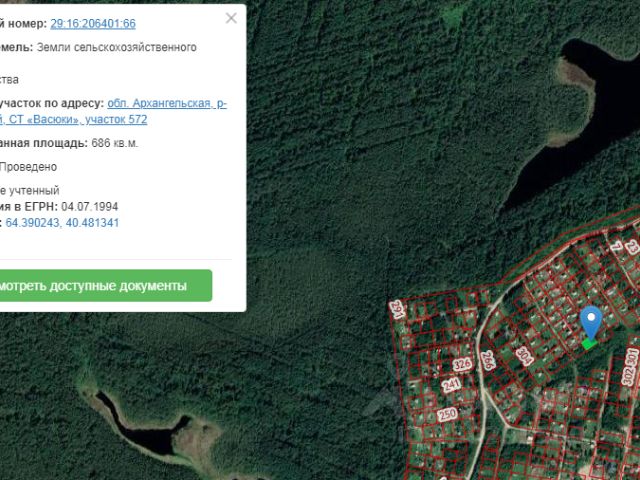
Task: Click parcel label 291 on the map
Action: click(398, 309)
